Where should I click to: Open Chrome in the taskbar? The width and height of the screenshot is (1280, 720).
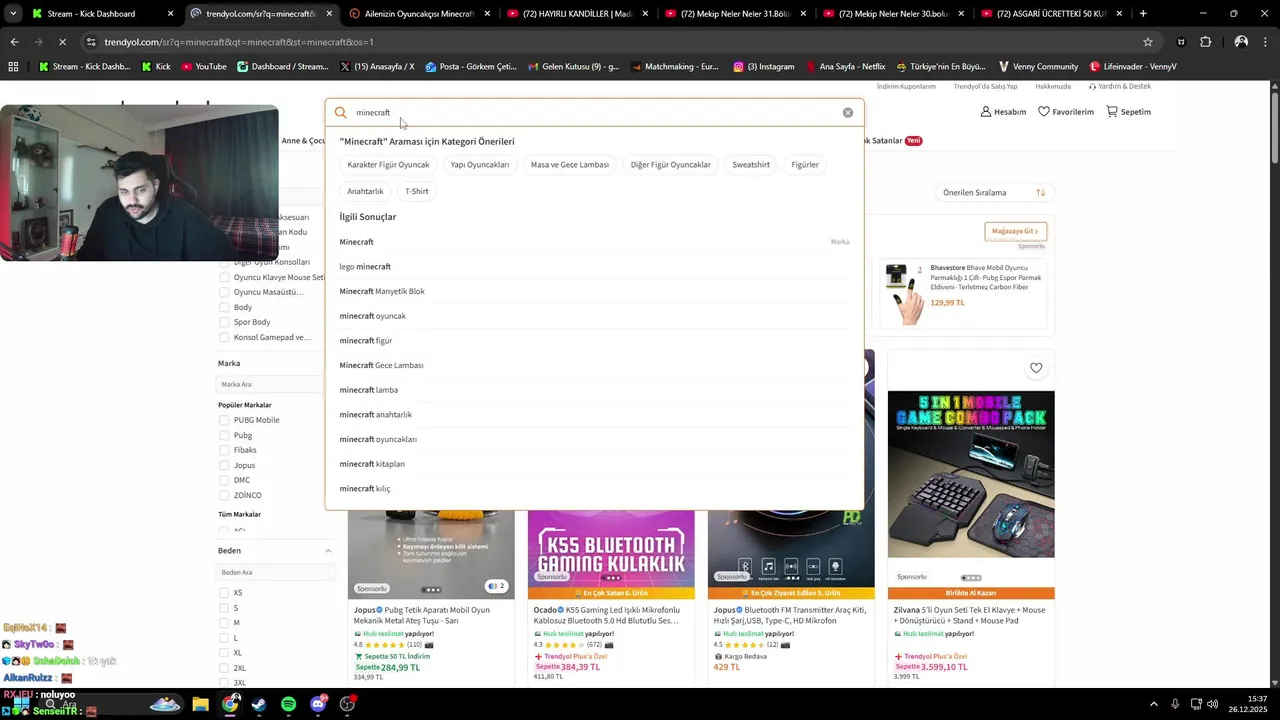230,704
